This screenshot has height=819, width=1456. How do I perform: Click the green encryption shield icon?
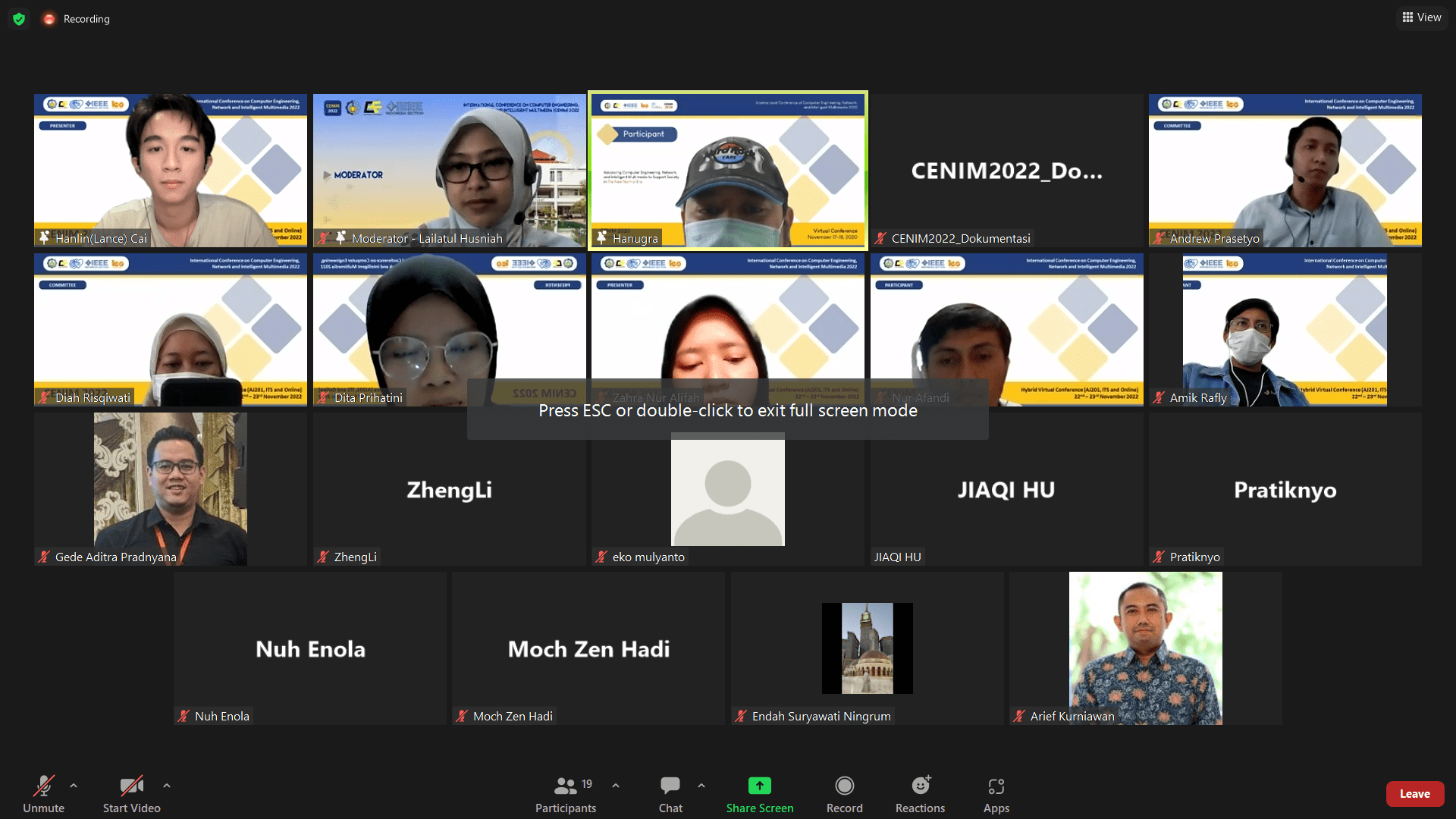click(x=19, y=19)
